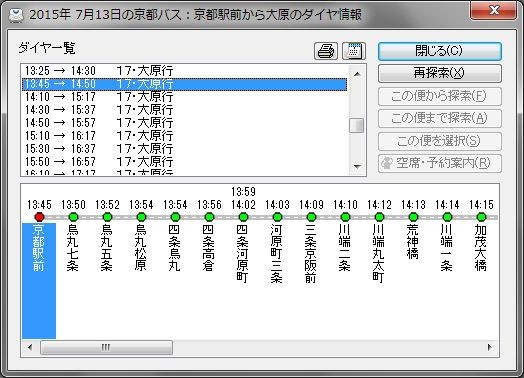Click the route diagram scroll left arrow
524x378 pixels.
tap(30, 347)
